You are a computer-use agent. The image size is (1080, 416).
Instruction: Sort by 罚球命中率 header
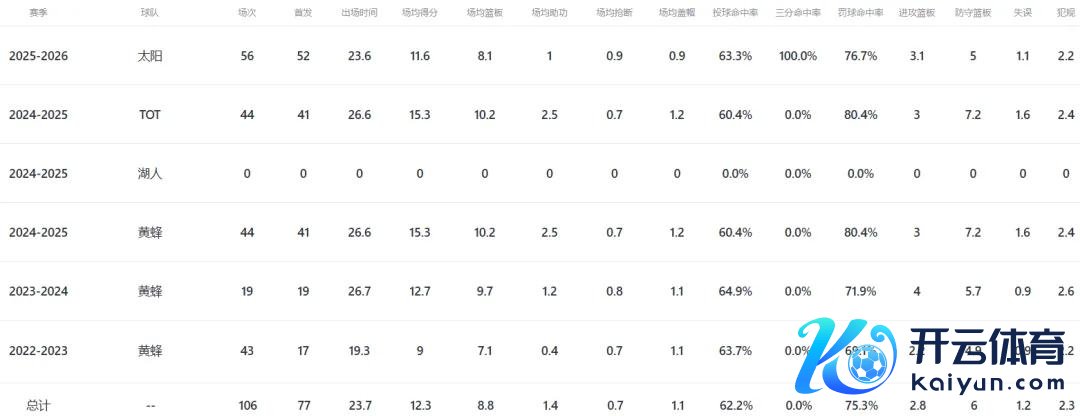(x=861, y=14)
